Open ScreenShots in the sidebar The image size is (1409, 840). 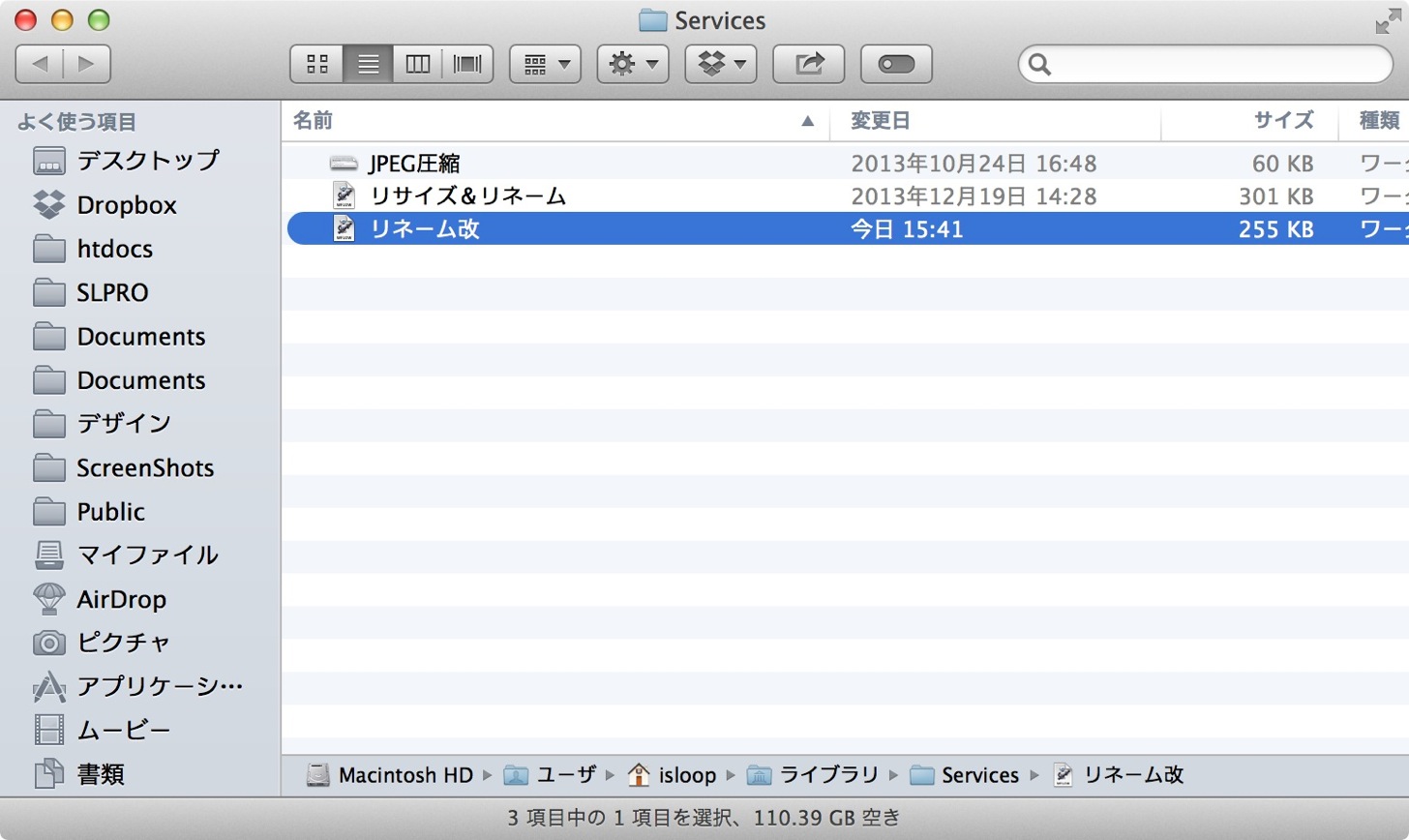123,467
